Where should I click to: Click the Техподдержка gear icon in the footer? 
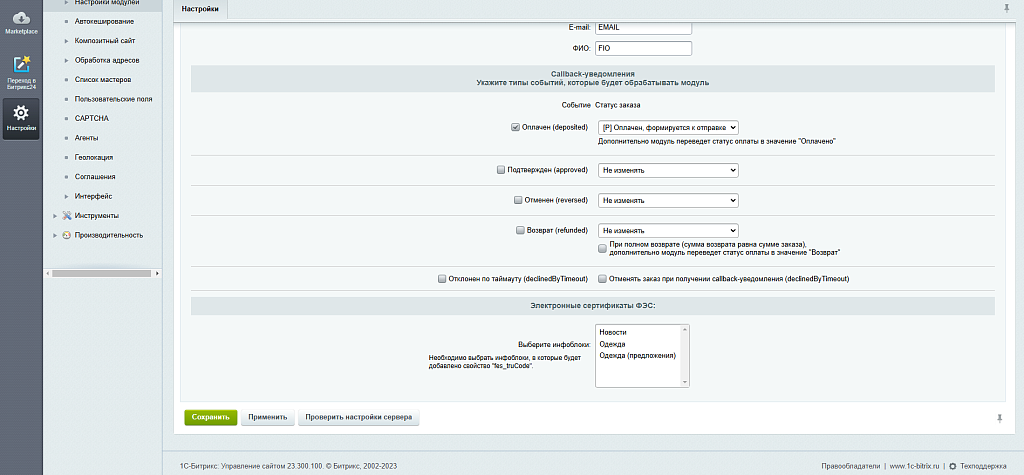952,466
